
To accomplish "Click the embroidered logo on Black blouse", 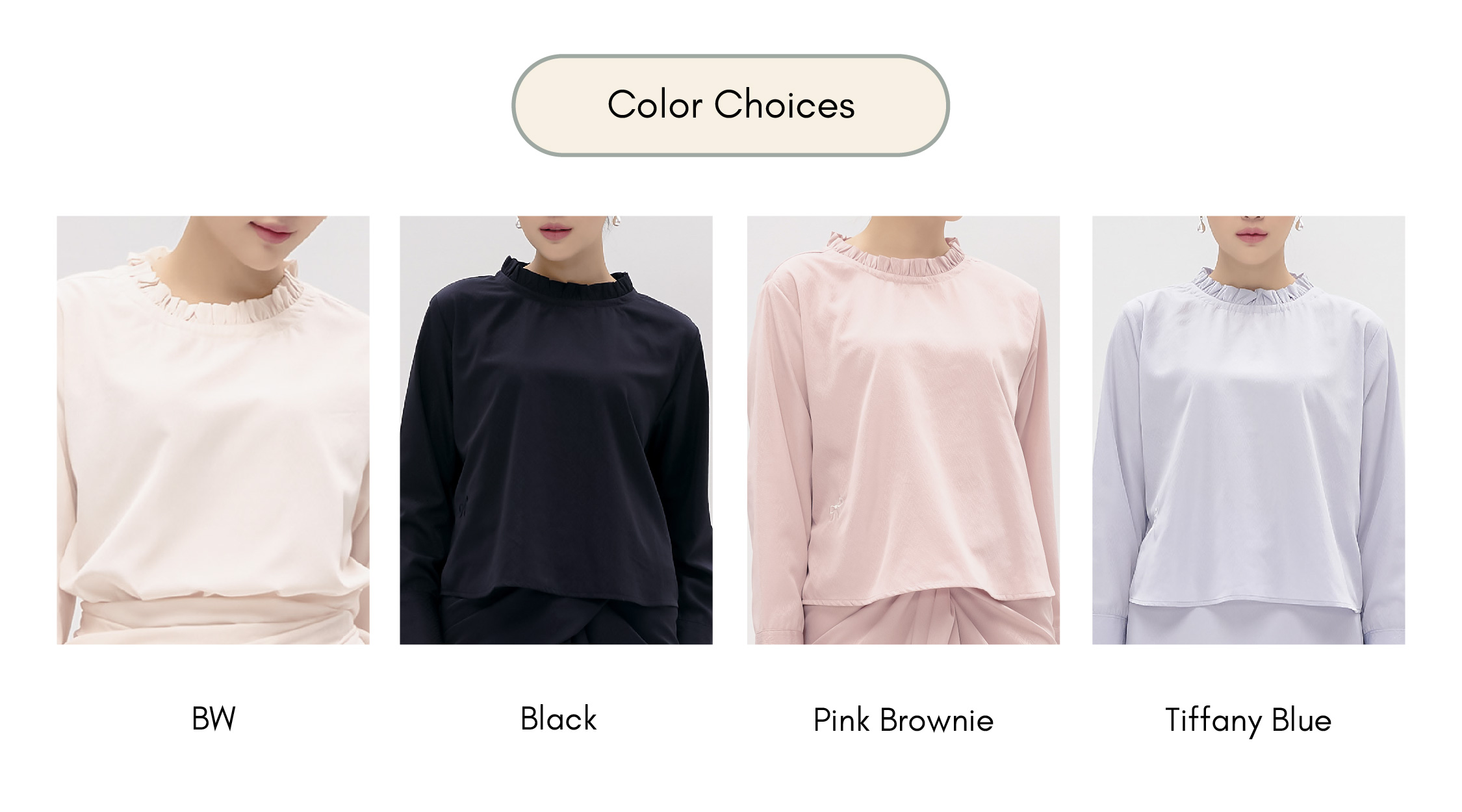I will [x=463, y=504].
